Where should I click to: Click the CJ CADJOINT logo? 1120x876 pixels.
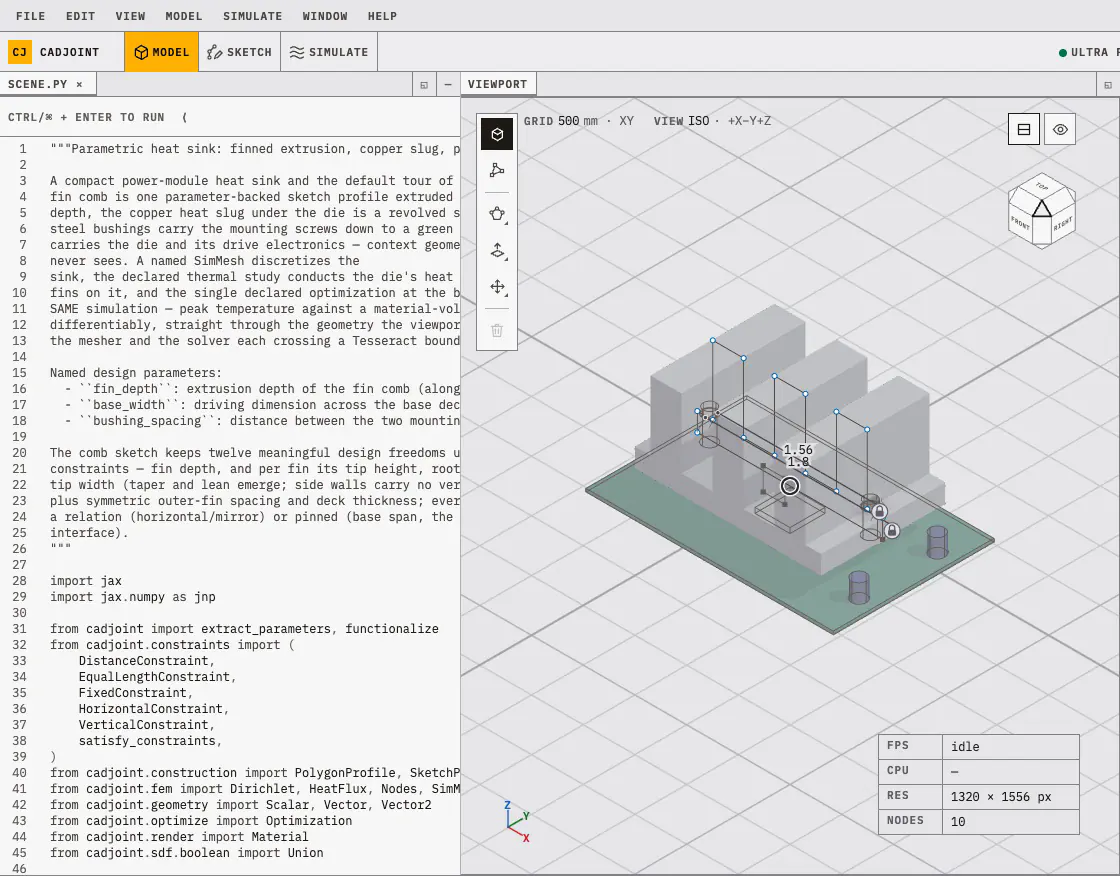coord(54,52)
